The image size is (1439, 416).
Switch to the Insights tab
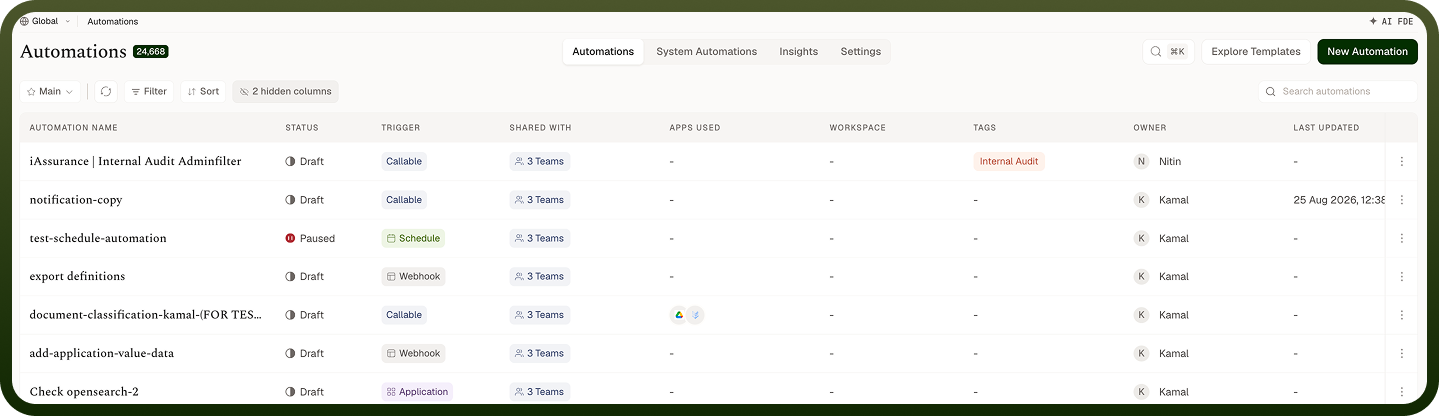[799, 52]
